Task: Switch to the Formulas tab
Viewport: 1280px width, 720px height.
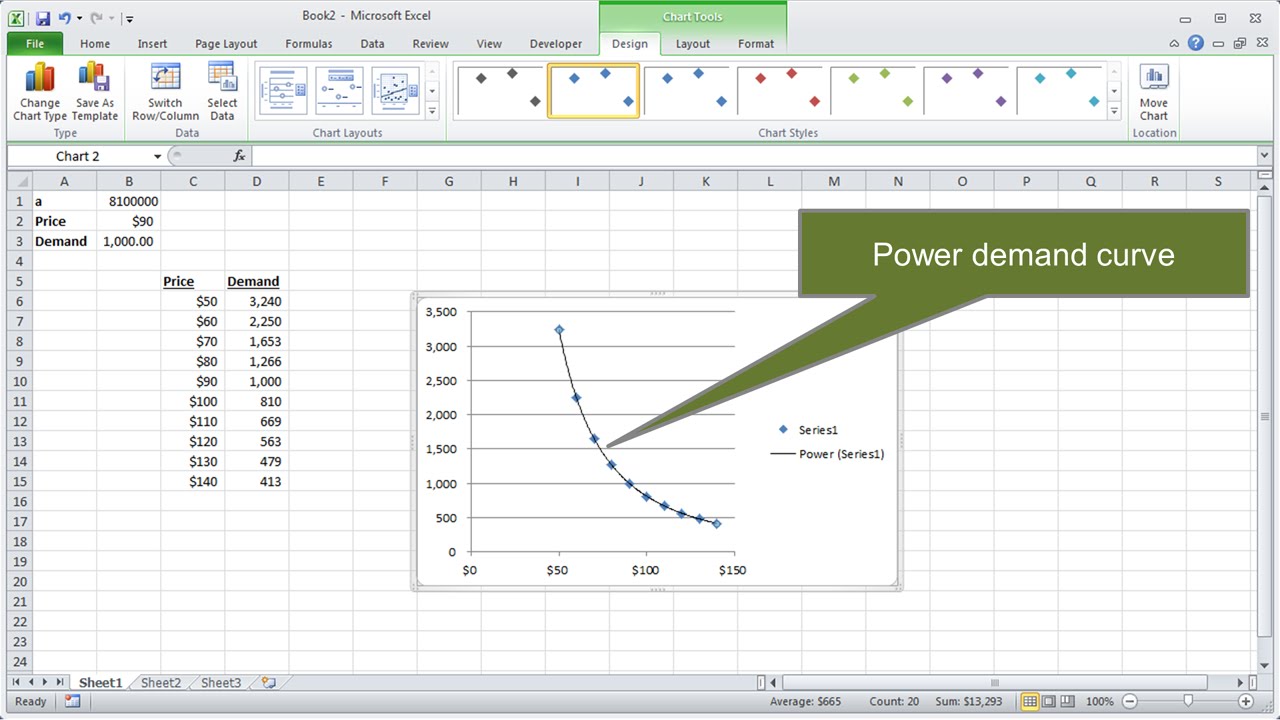Action: tap(309, 44)
